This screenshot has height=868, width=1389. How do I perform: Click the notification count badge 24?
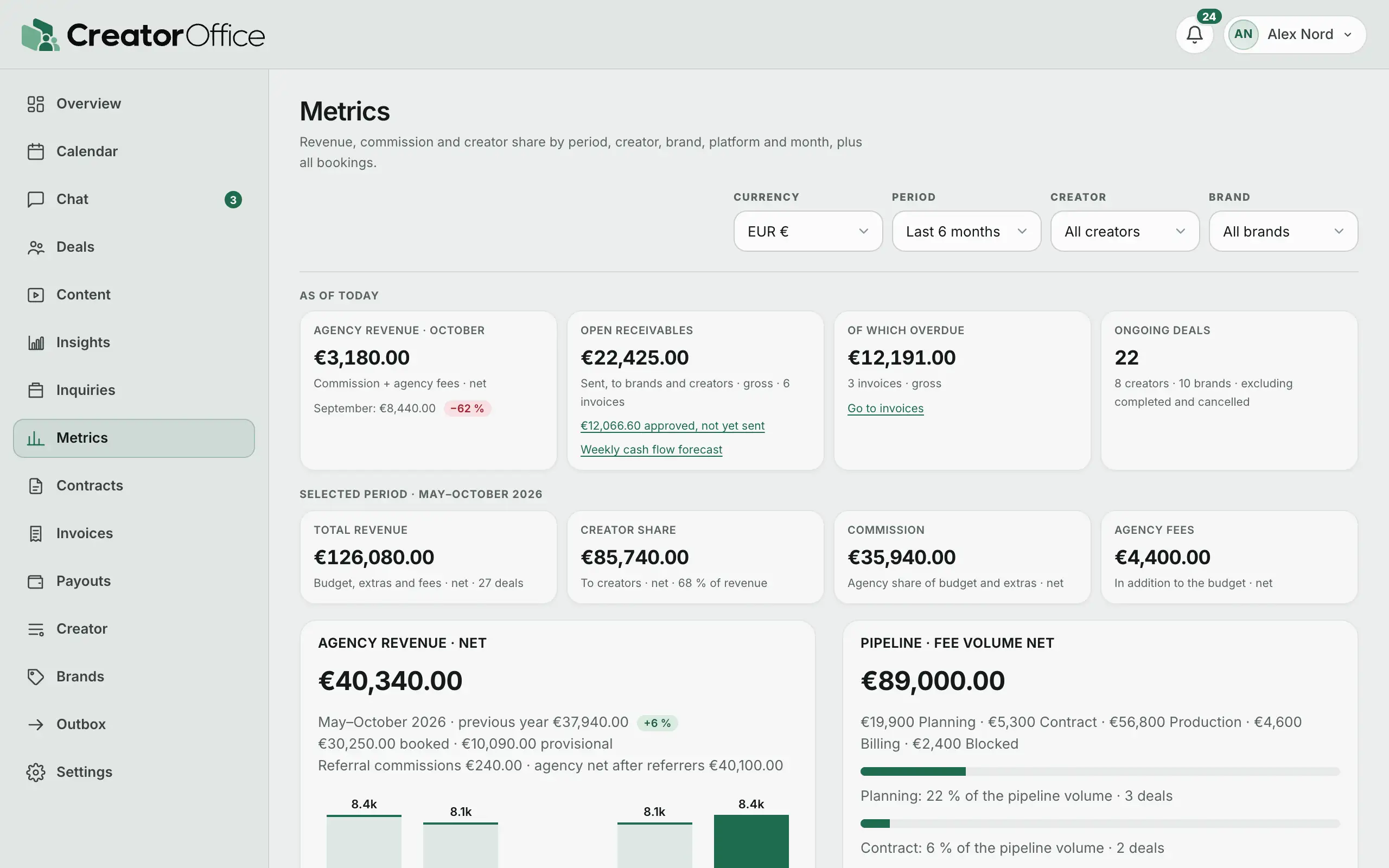[1209, 17]
